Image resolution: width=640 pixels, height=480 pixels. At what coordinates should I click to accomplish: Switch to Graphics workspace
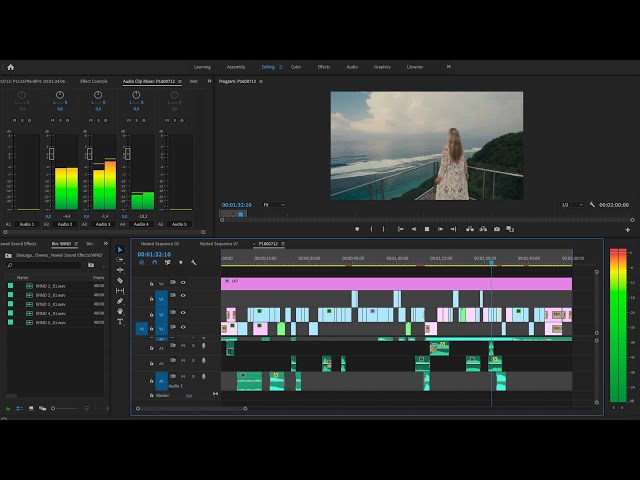coord(382,67)
